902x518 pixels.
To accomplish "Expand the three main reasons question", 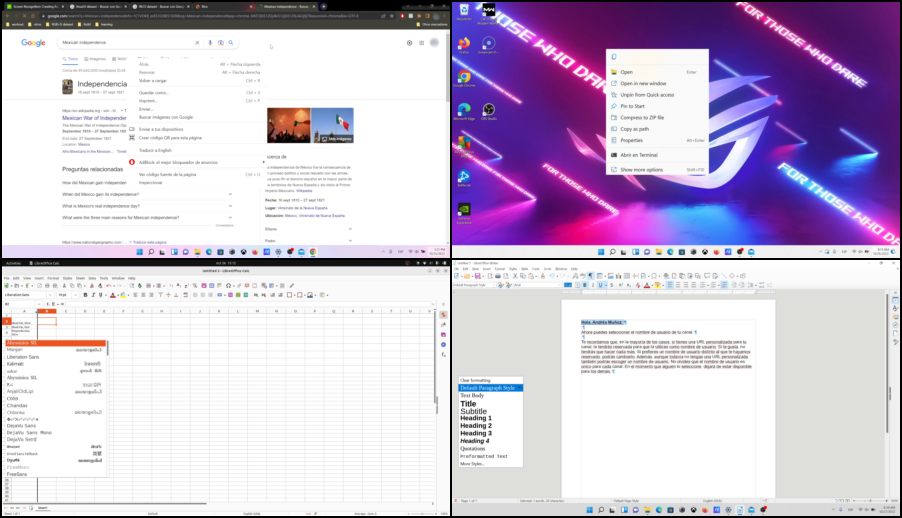I will pos(230,218).
